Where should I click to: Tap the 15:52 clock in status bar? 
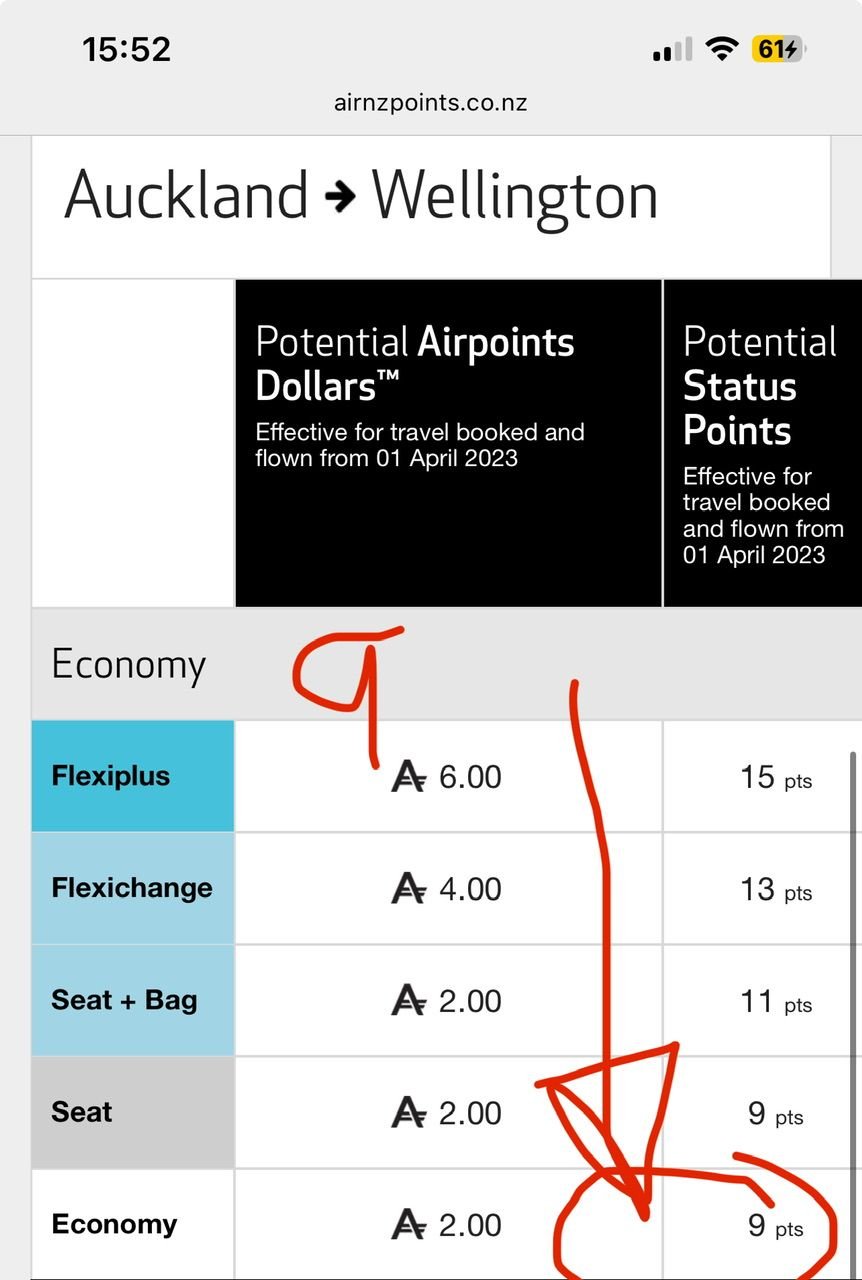(x=126, y=49)
